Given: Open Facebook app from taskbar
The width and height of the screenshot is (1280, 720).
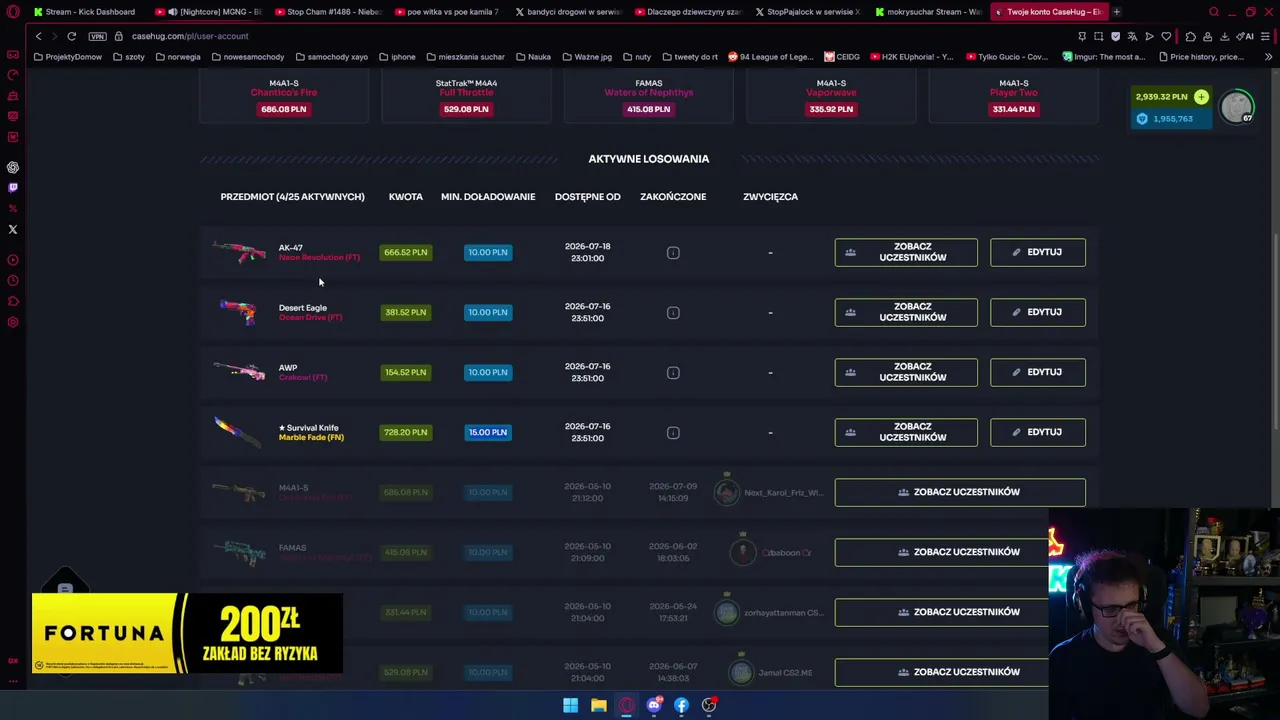Looking at the screenshot, I should pos(681,705).
